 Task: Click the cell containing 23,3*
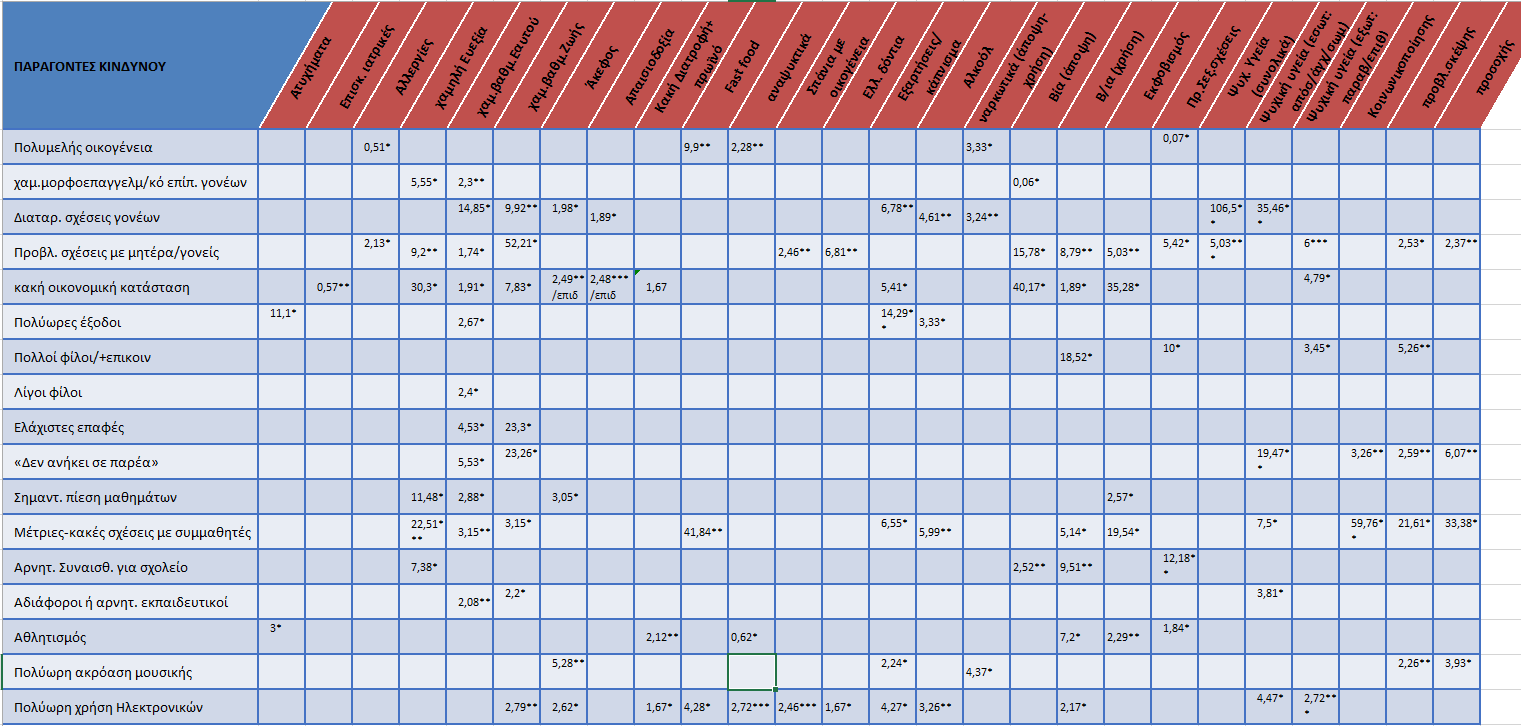click(517, 427)
